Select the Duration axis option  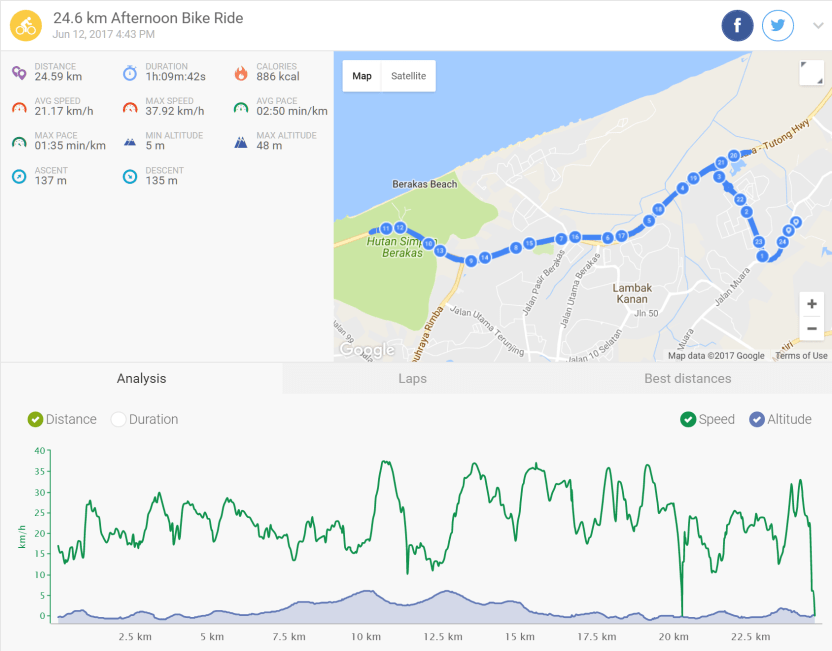click(x=119, y=420)
